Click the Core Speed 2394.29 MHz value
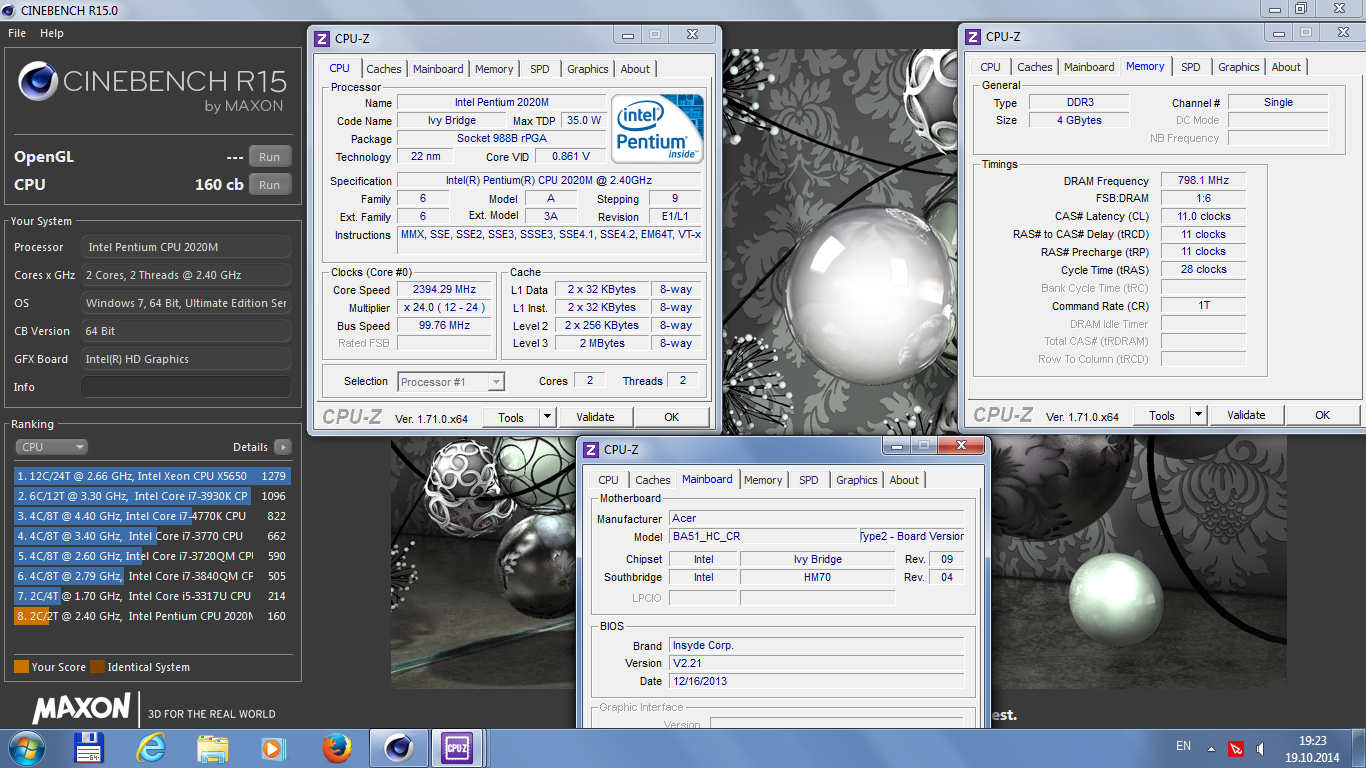The width and height of the screenshot is (1366, 768). click(x=445, y=289)
